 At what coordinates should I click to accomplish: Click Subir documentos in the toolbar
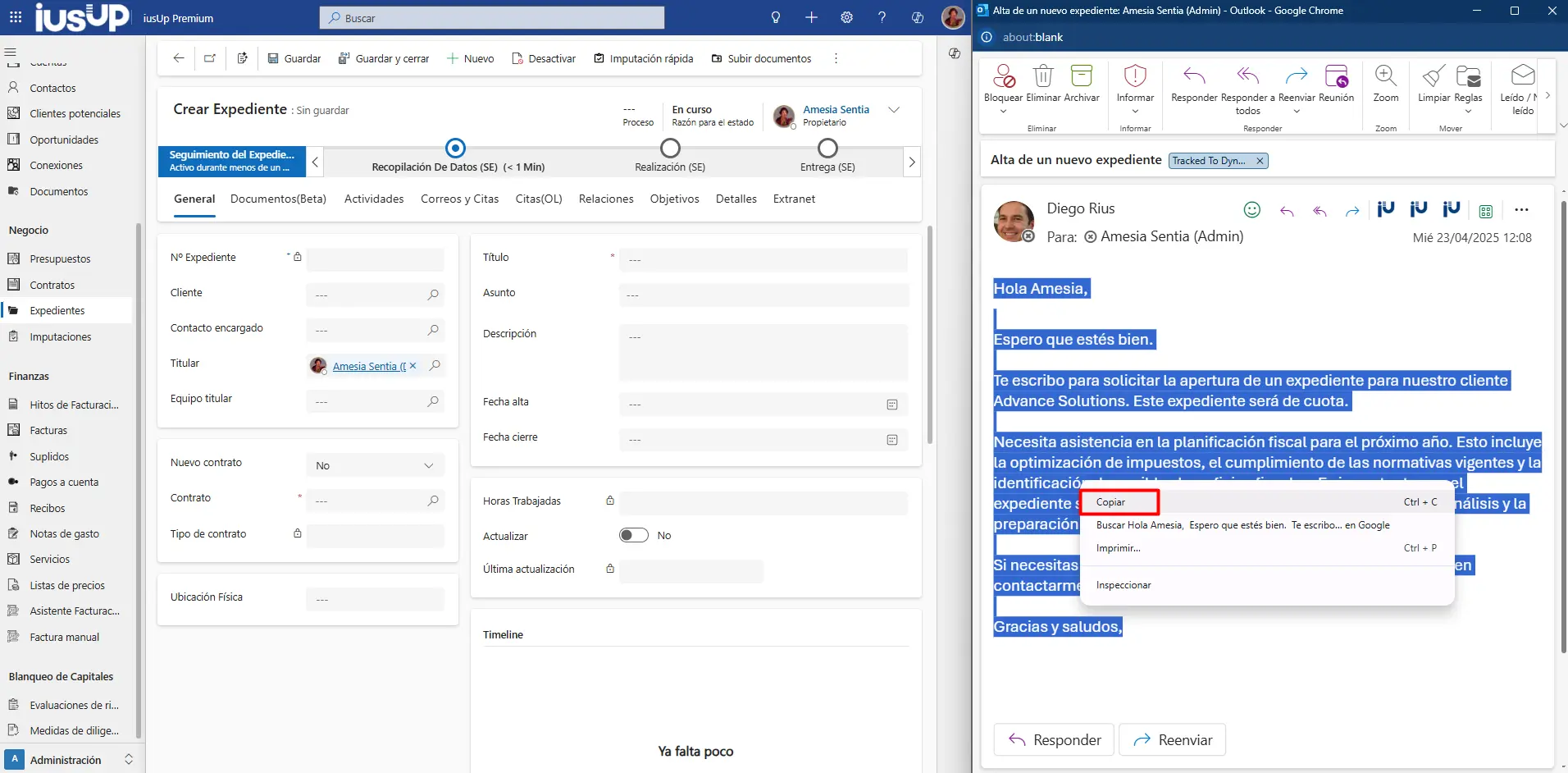[761, 58]
